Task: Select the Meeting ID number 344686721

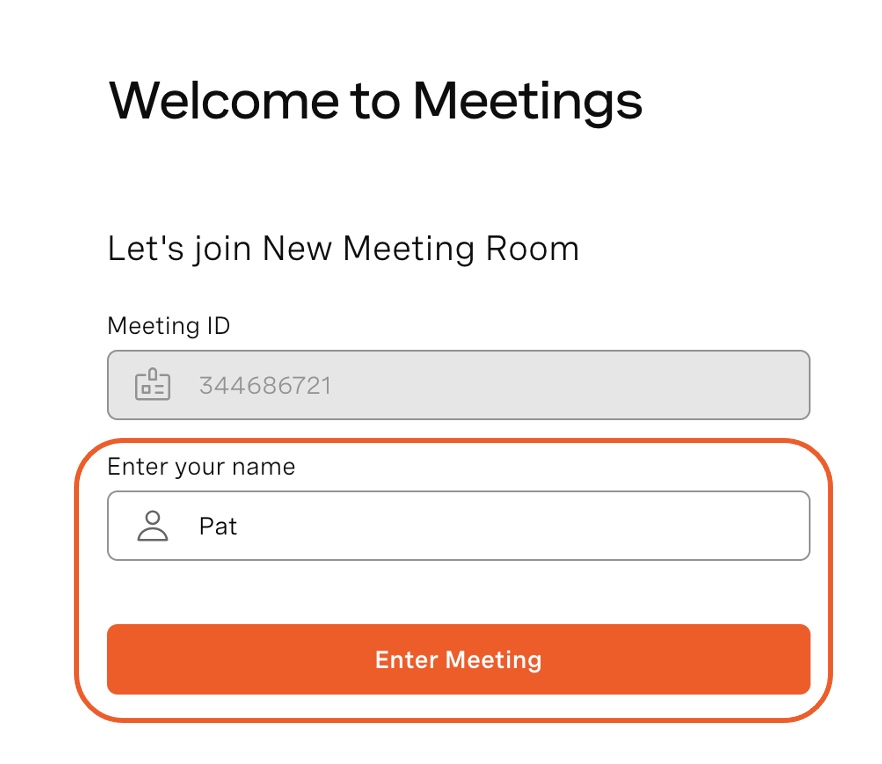Action: point(266,386)
